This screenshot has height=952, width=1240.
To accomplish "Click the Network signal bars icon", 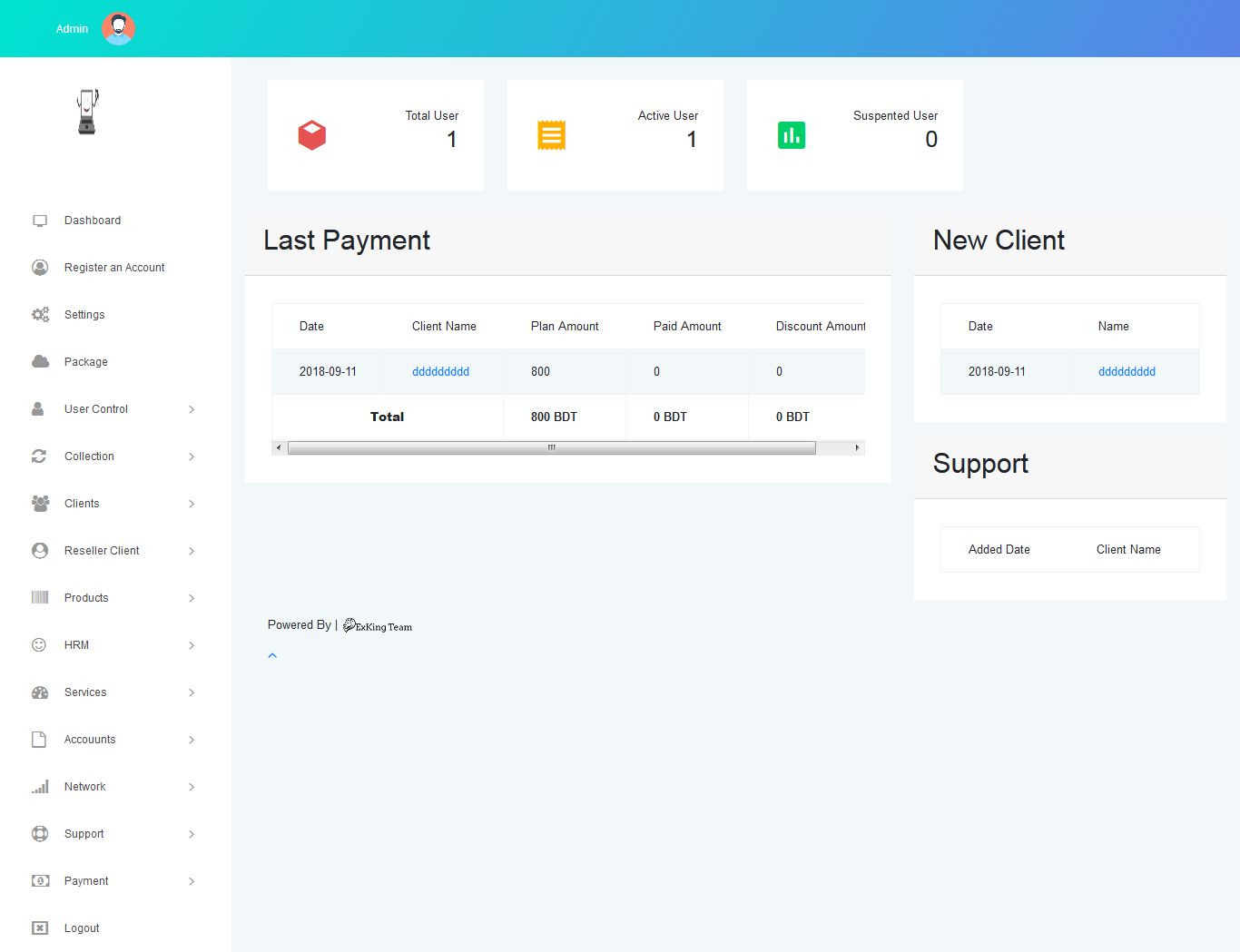I will point(40,786).
